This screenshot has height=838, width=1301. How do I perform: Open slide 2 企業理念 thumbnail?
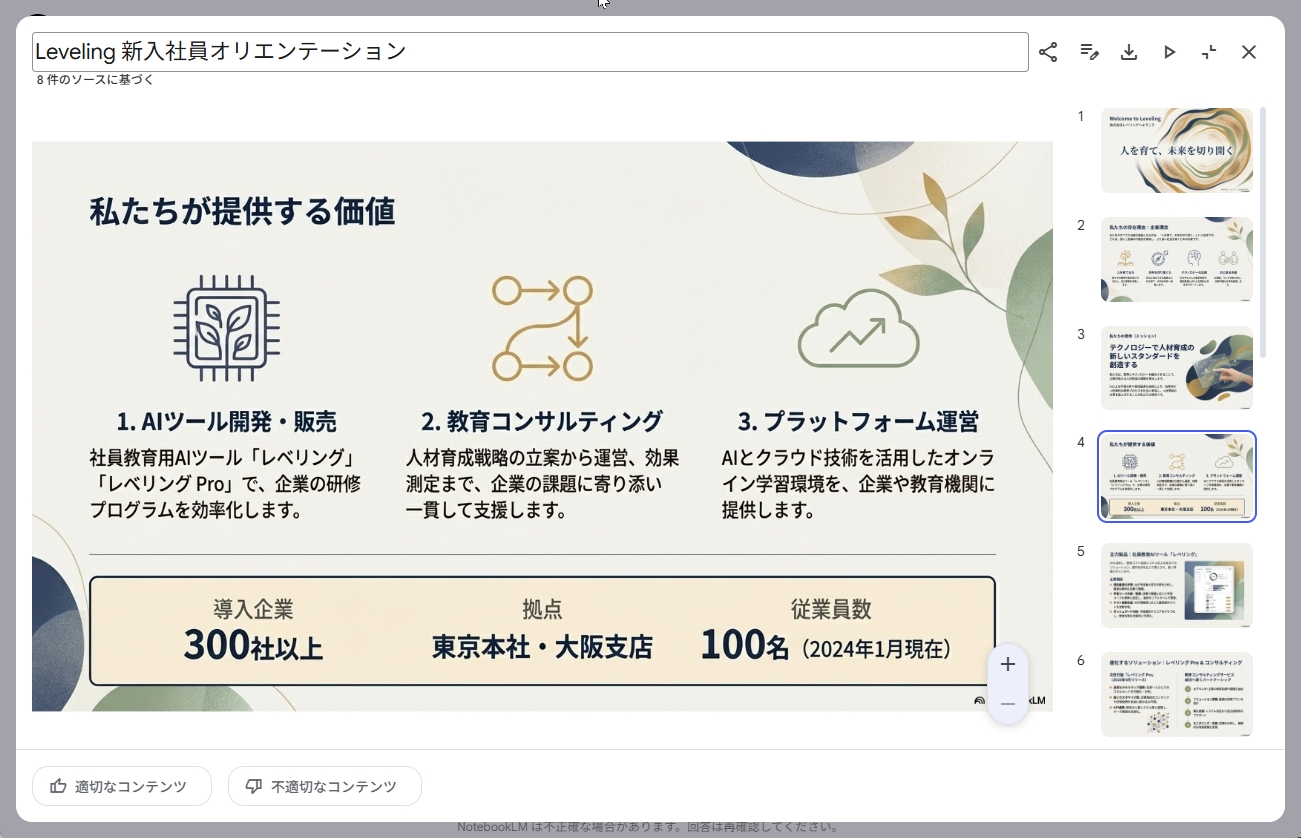[x=1177, y=259]
